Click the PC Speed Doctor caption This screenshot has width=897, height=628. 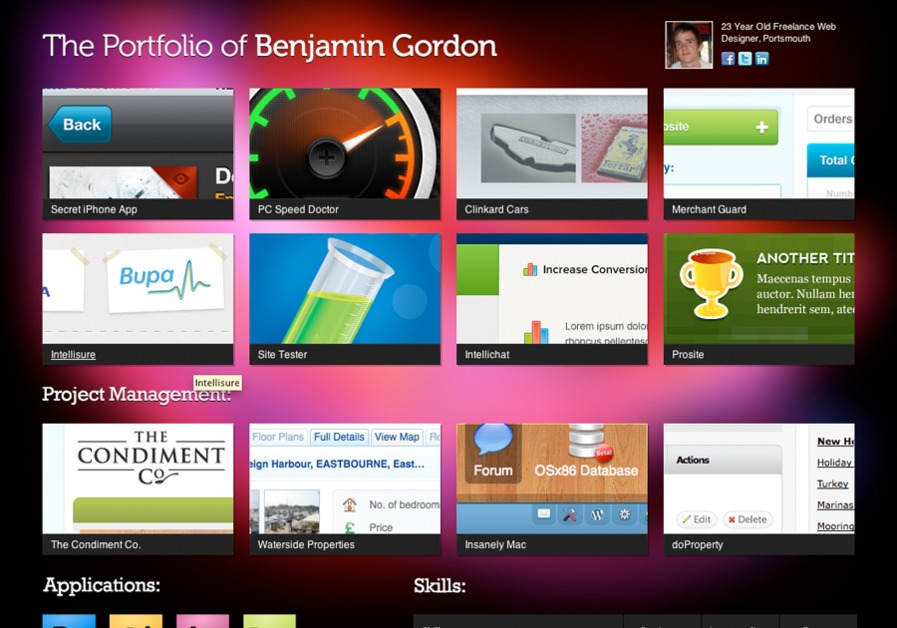point(298,209)
